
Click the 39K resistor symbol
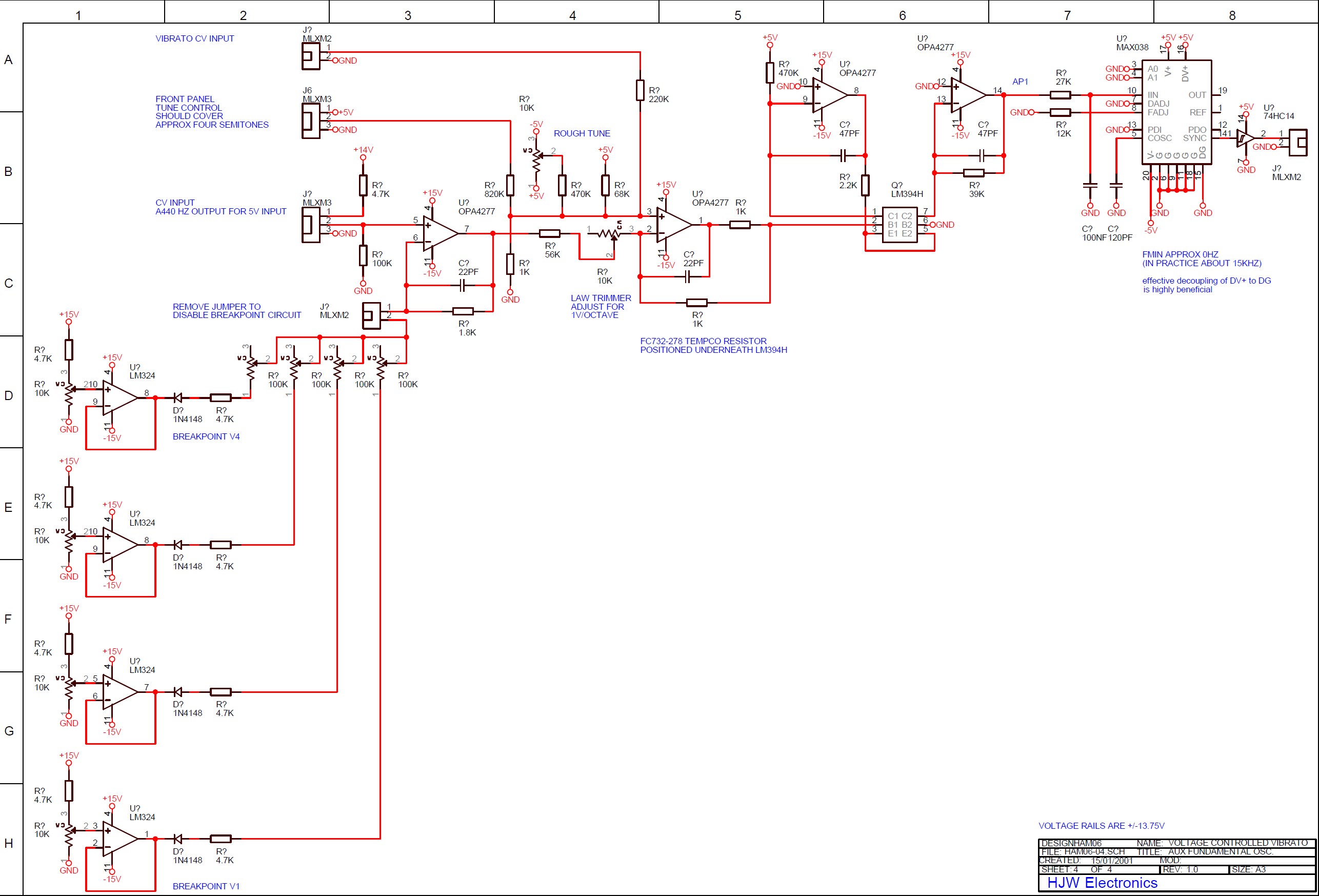tap(974, 172)
